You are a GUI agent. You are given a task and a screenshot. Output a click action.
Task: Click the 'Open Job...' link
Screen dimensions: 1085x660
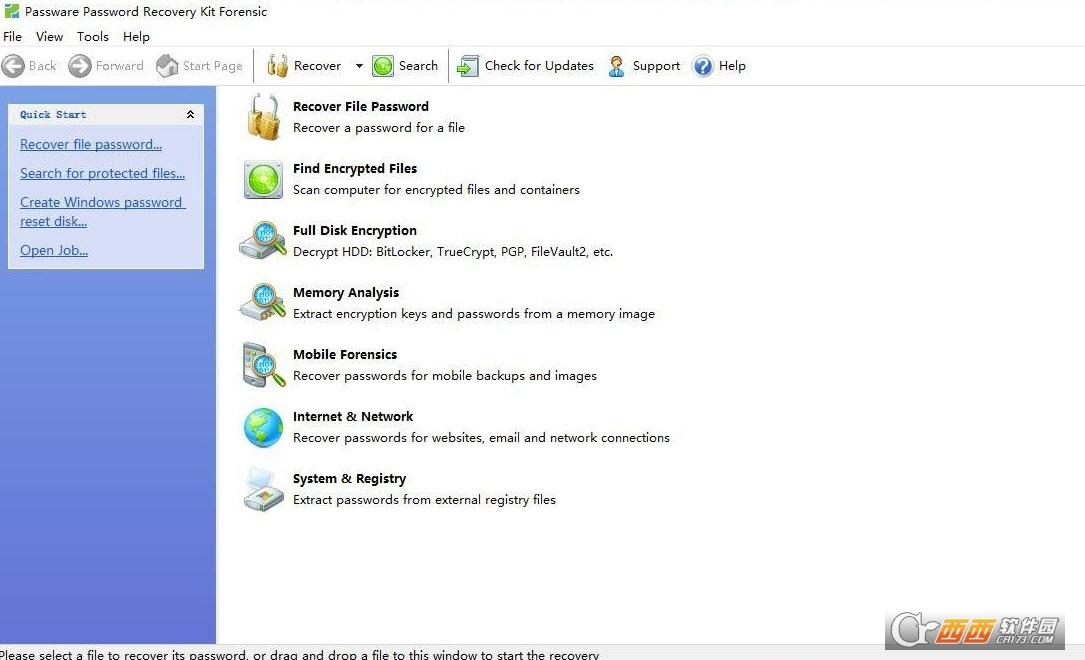coord(54,250)
